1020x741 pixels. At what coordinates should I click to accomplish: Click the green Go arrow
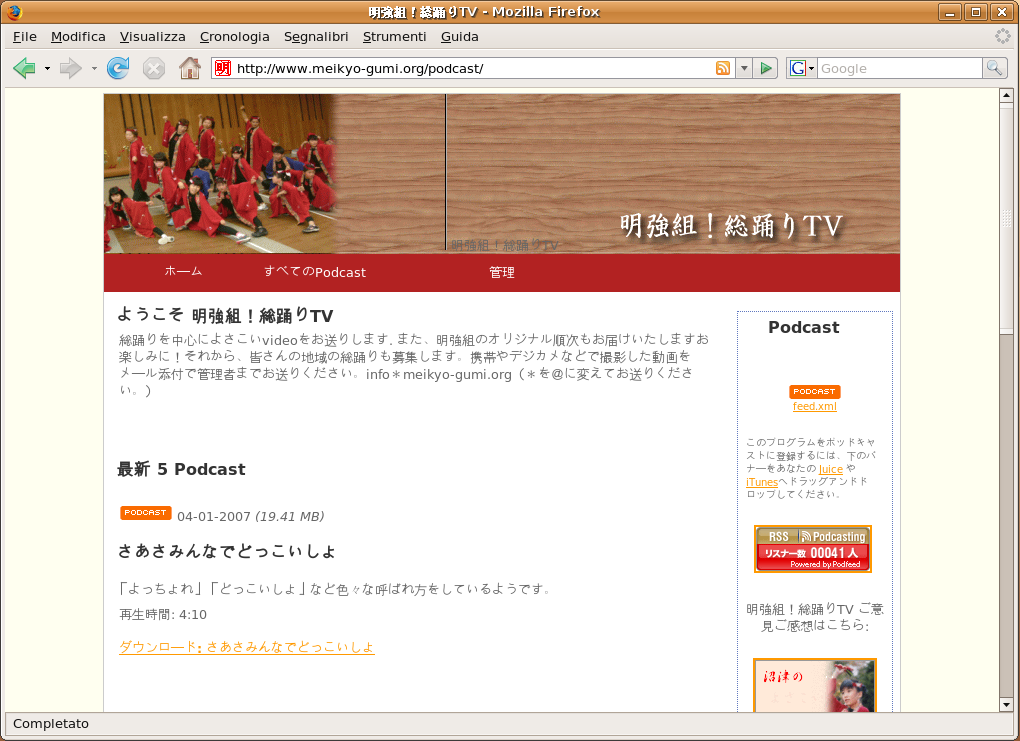(765, 68)
